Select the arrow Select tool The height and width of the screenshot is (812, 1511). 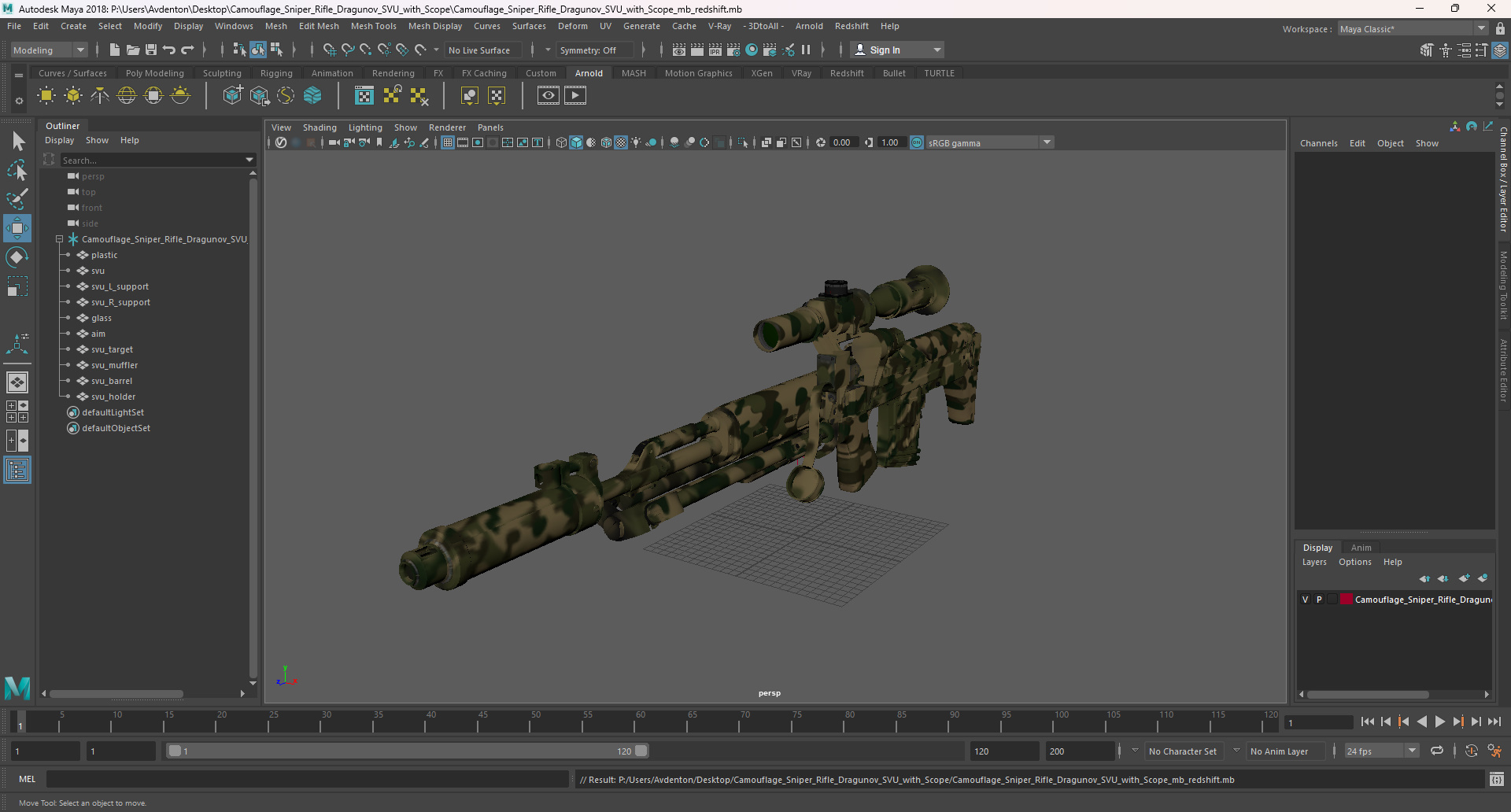coord(17,142)
